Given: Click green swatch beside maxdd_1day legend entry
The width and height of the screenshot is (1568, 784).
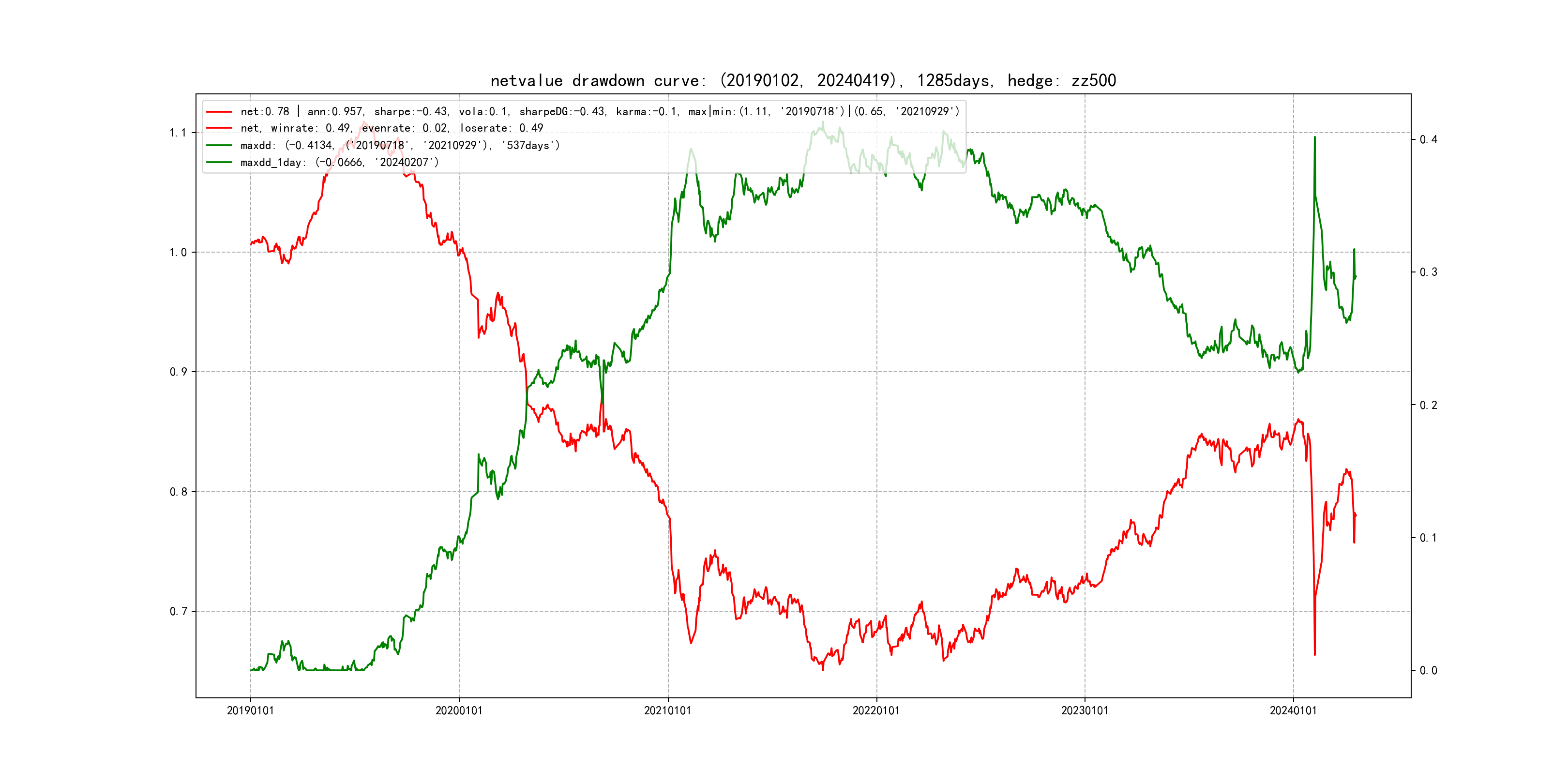Looking at the screenshot, I should (x=219, y=163).
